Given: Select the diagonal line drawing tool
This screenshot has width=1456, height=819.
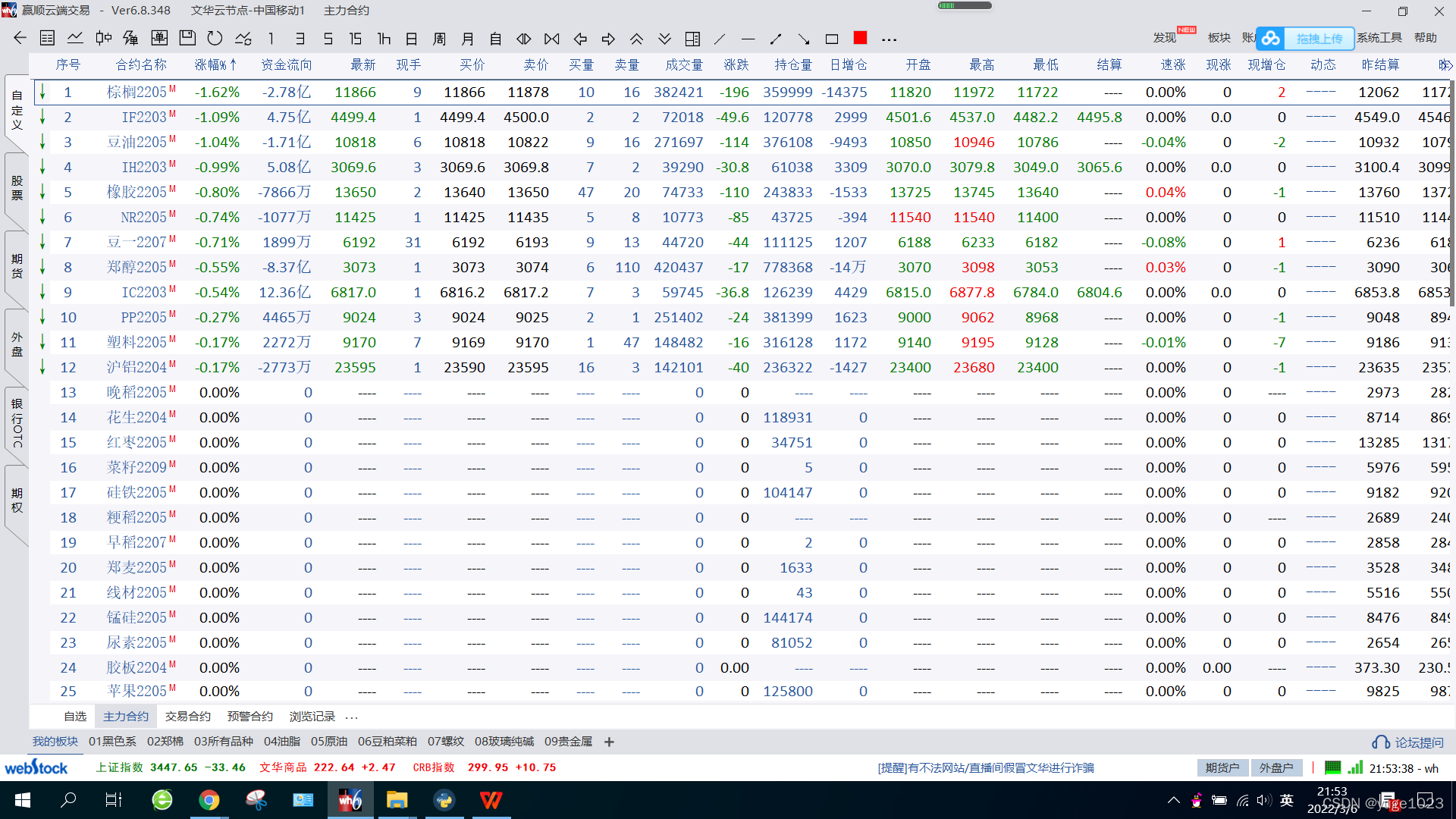Looking at the screenshot, I should [720, 39].
